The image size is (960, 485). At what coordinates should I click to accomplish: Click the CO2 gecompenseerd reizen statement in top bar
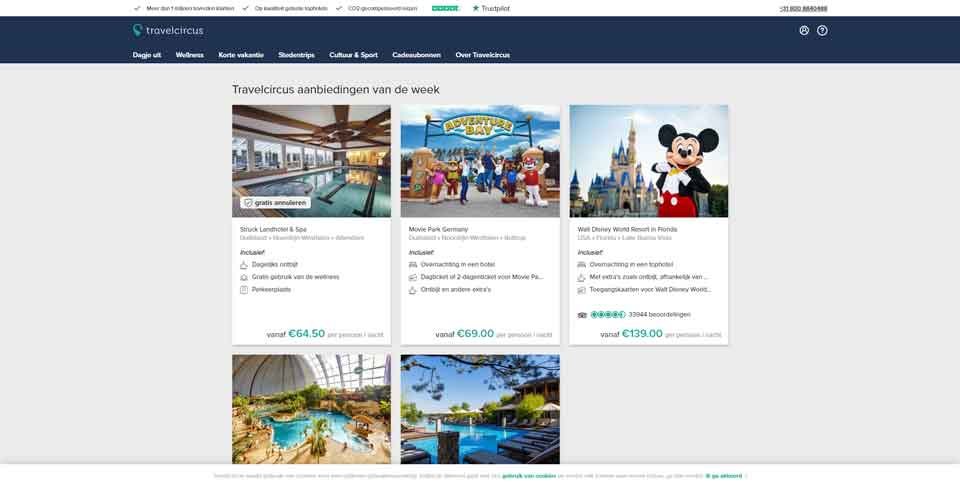(x=383, y=9)
